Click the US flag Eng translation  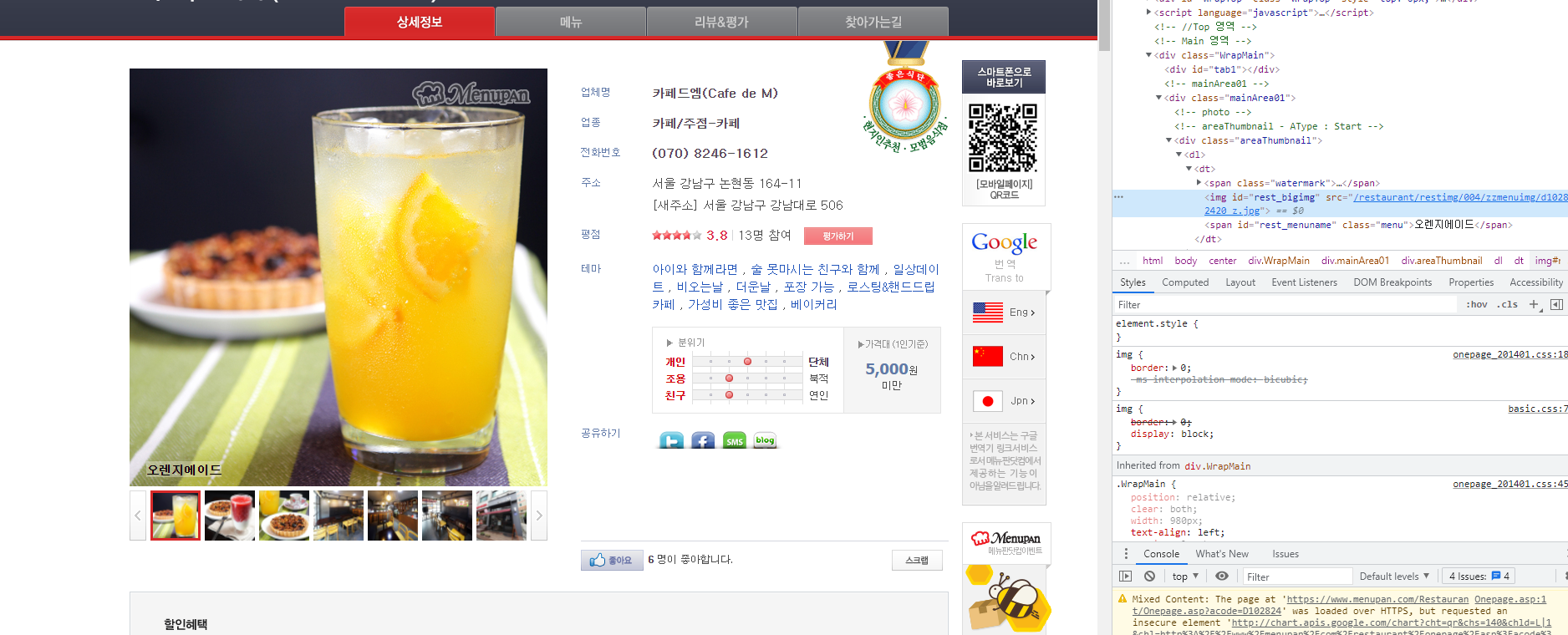pyautogui.click(x=1004, y=312)
